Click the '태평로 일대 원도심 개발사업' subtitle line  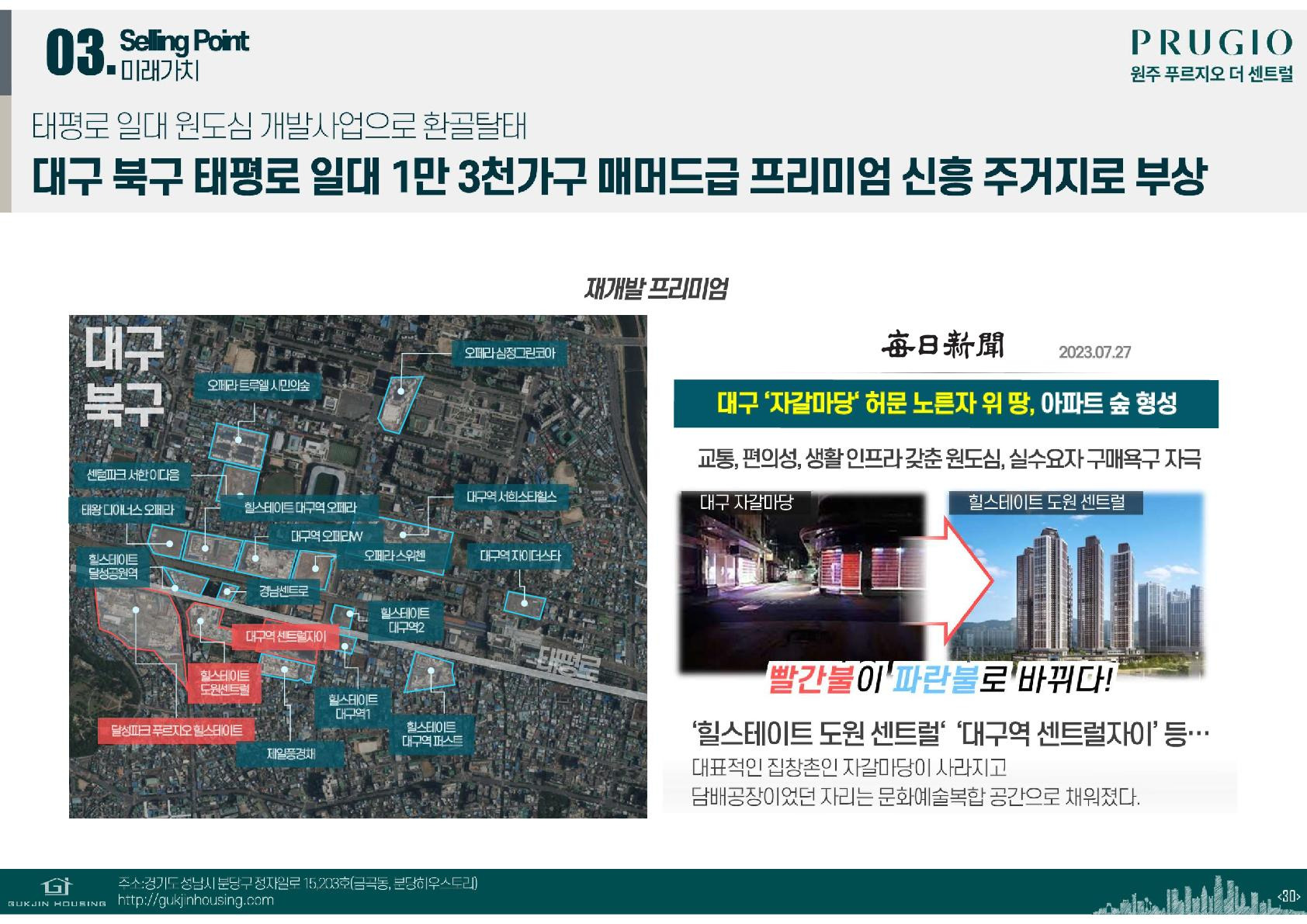point(279,125)
